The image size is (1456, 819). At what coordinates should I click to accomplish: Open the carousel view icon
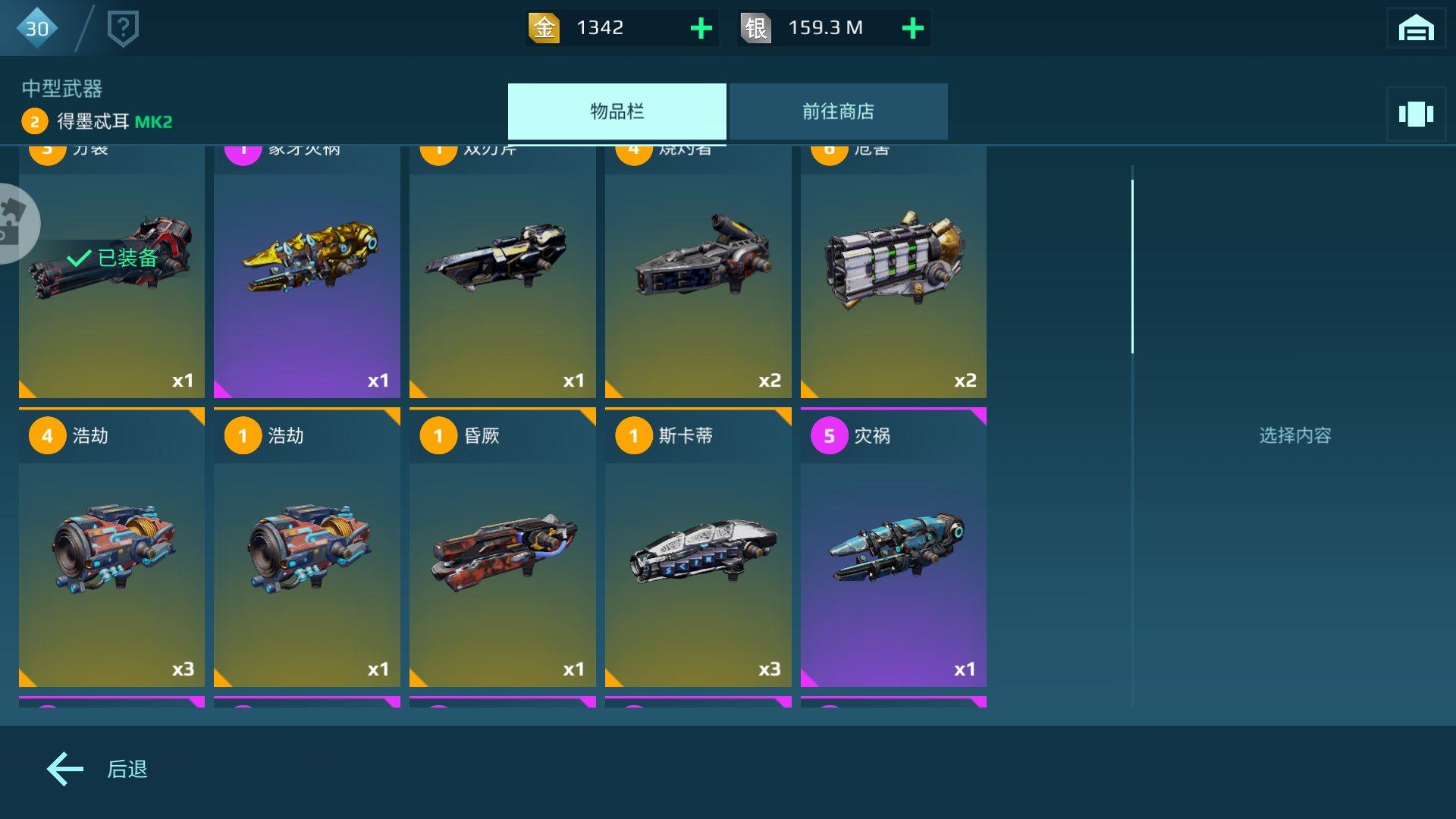click(1415, 115)
